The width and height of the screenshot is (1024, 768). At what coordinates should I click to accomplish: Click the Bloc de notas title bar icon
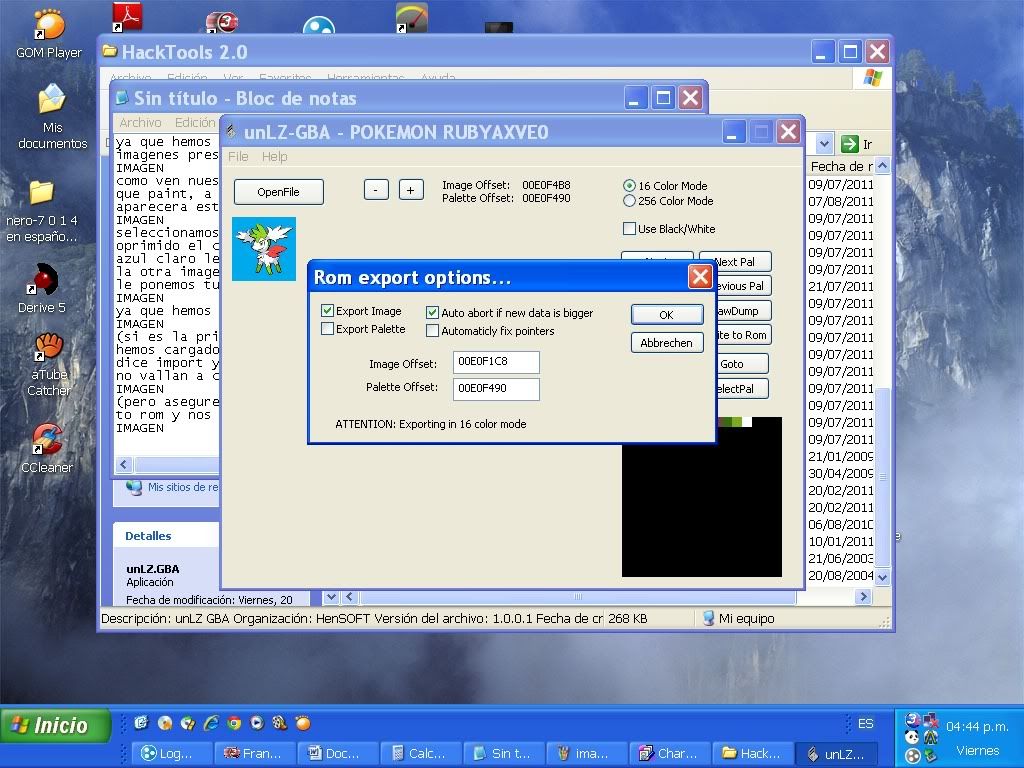(122, 98)
